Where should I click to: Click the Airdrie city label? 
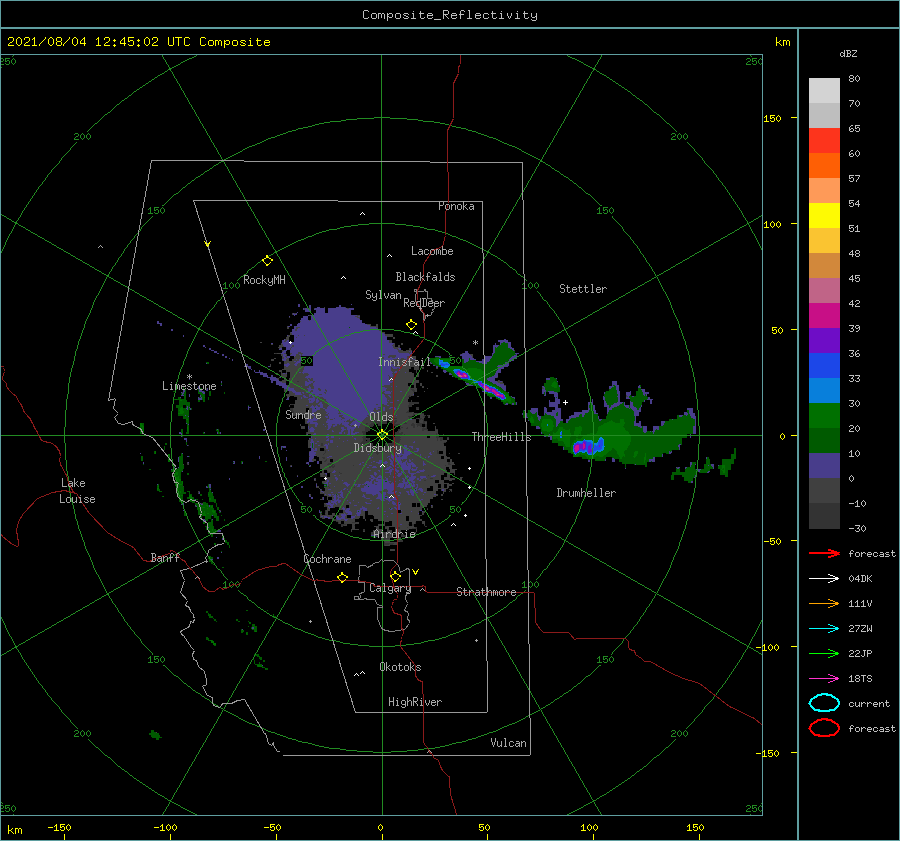394,534
